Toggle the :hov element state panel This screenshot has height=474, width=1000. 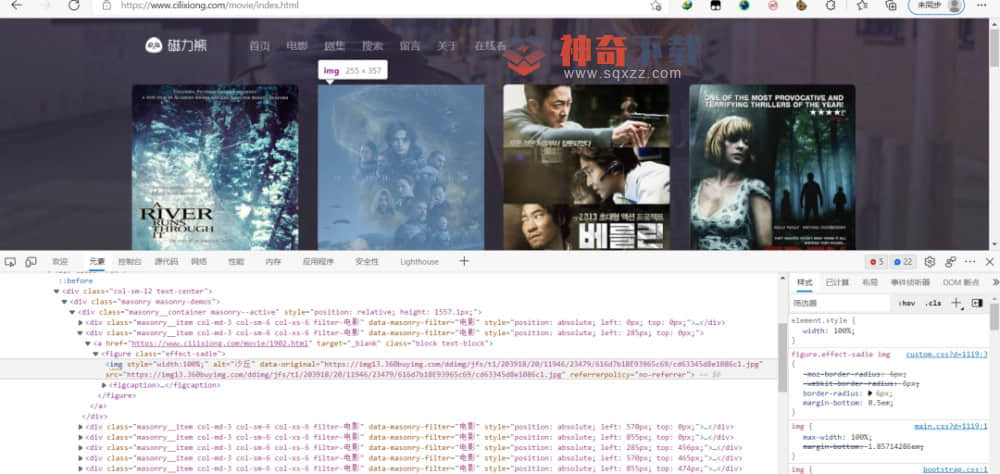pyautogui.click(x=906, y=303)
